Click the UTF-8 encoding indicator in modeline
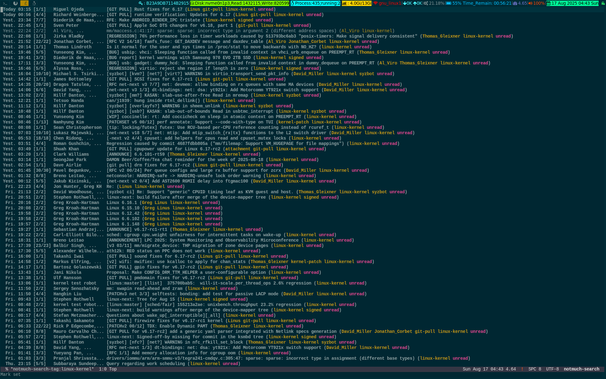Screen dimensions: 606x379 [x=552, y=369]
